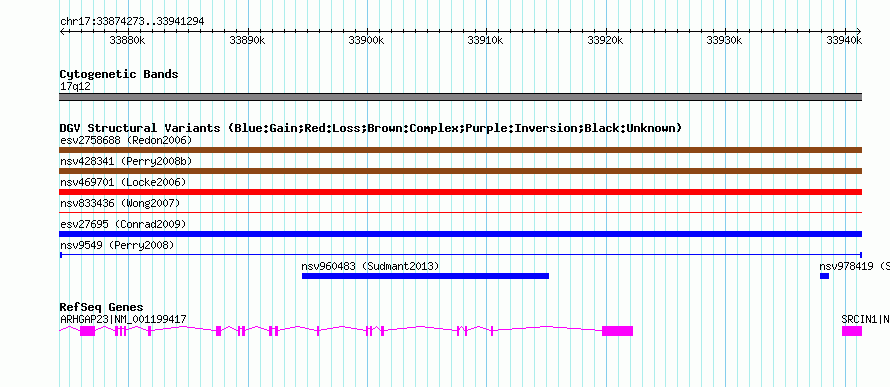Select the brown bar for nsv428341
Screen dimensions: 890x387
(x=461, y=171)
